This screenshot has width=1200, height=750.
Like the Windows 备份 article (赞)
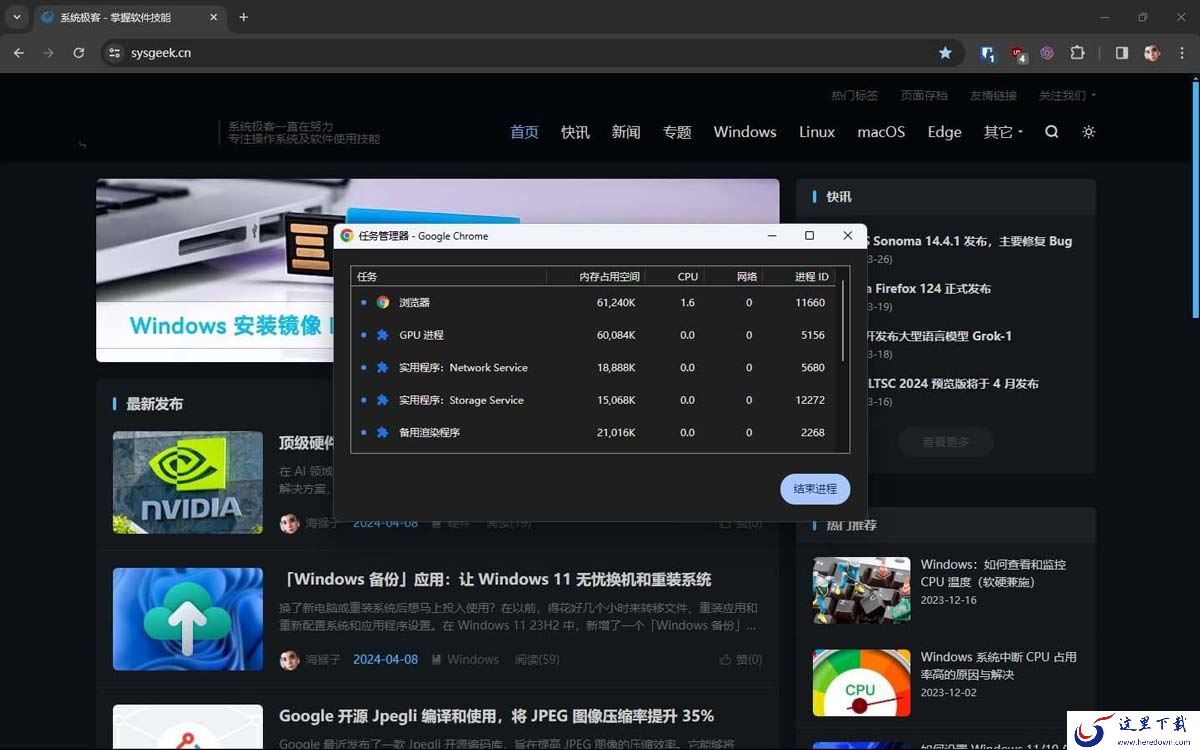point(741,660)
